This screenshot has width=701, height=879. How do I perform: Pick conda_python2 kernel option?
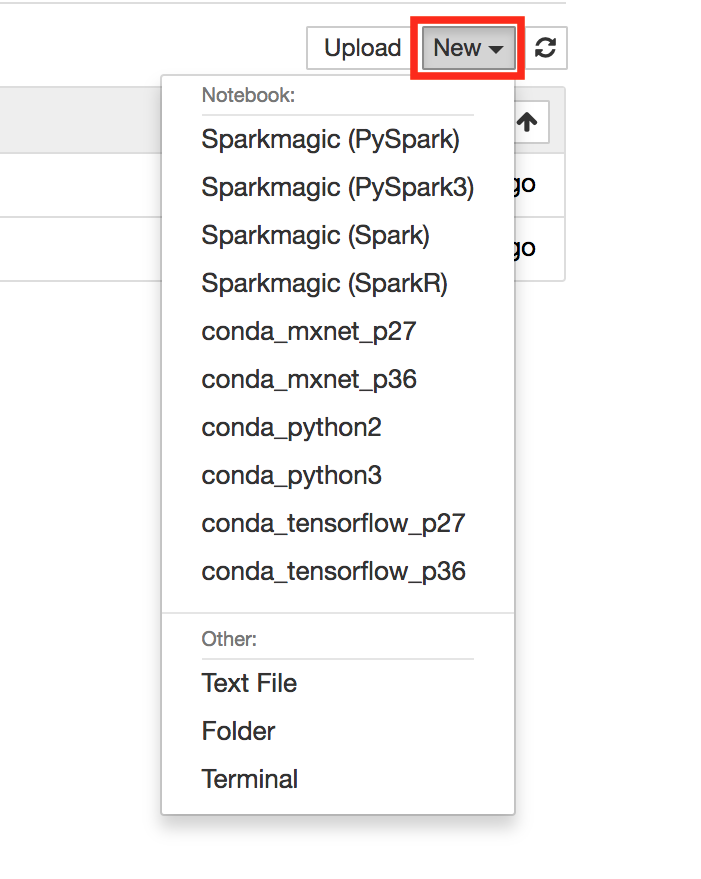tap(291, 427)
